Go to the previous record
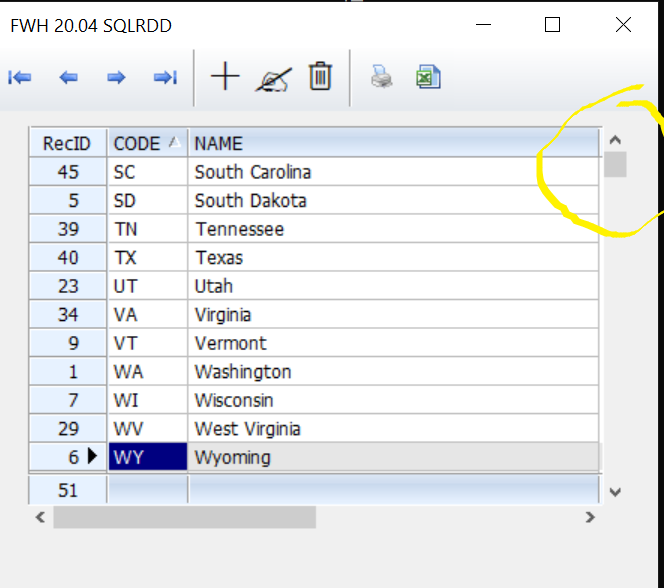664x588 pixels. [68, 77]
